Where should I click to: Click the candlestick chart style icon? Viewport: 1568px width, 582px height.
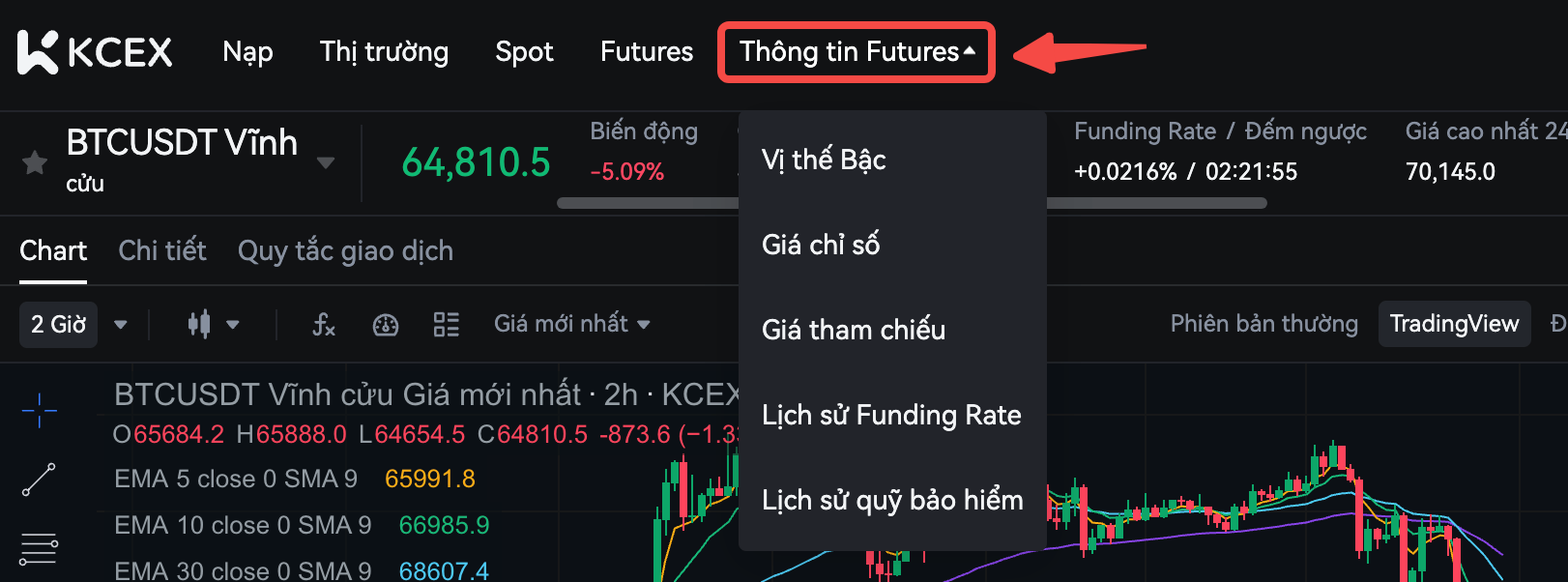pos(199,325)
